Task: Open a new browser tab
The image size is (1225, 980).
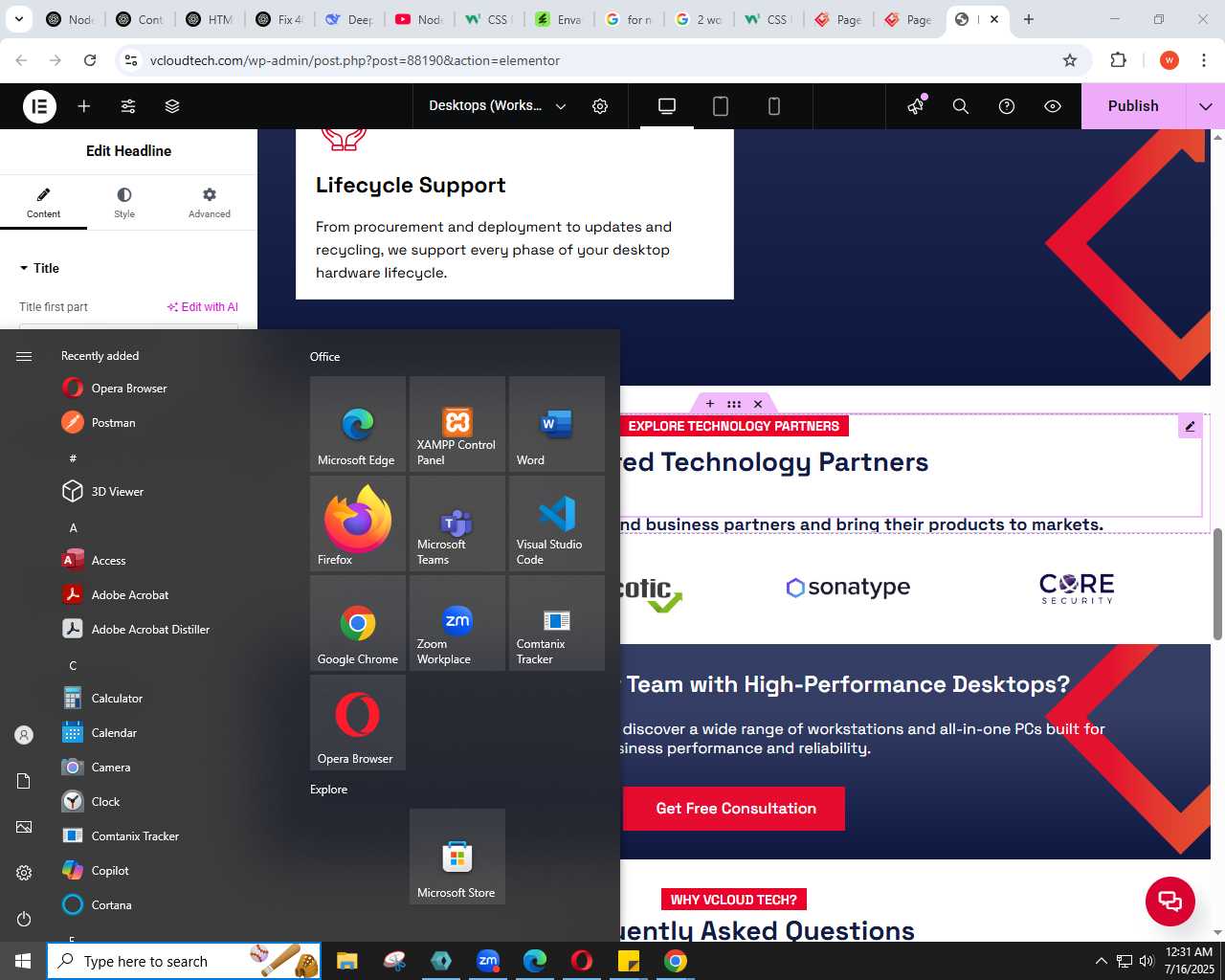Action: [1029, 19]
